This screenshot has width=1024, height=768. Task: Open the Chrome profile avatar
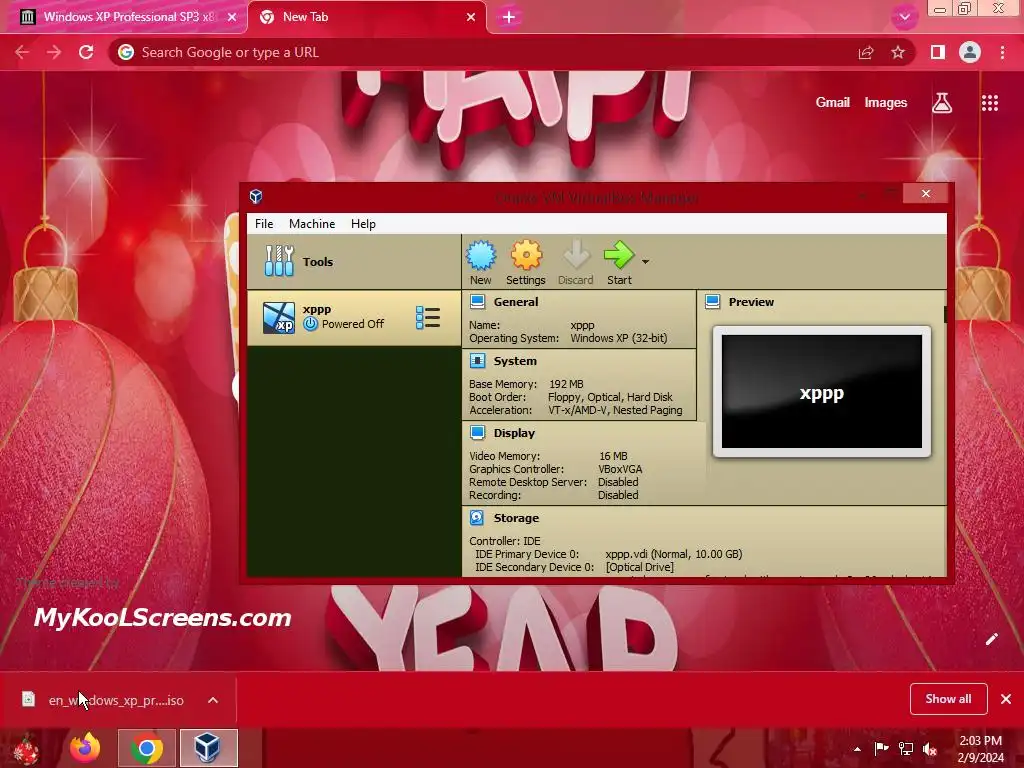click(970, 52)
